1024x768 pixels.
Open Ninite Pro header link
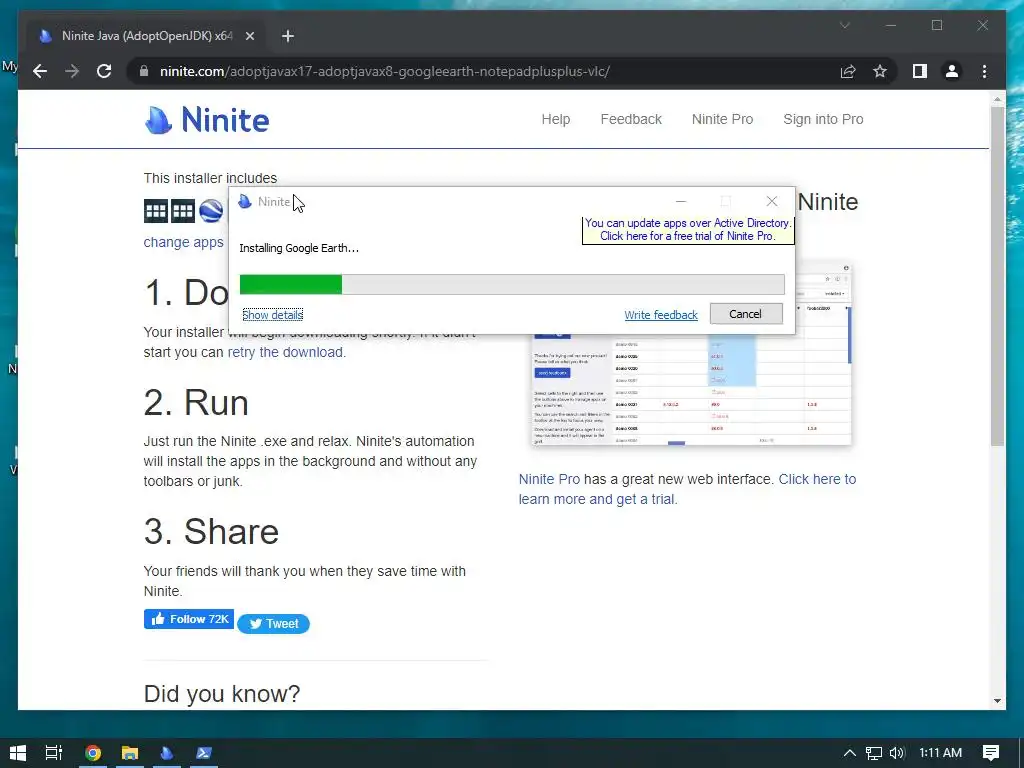point(722,120)
